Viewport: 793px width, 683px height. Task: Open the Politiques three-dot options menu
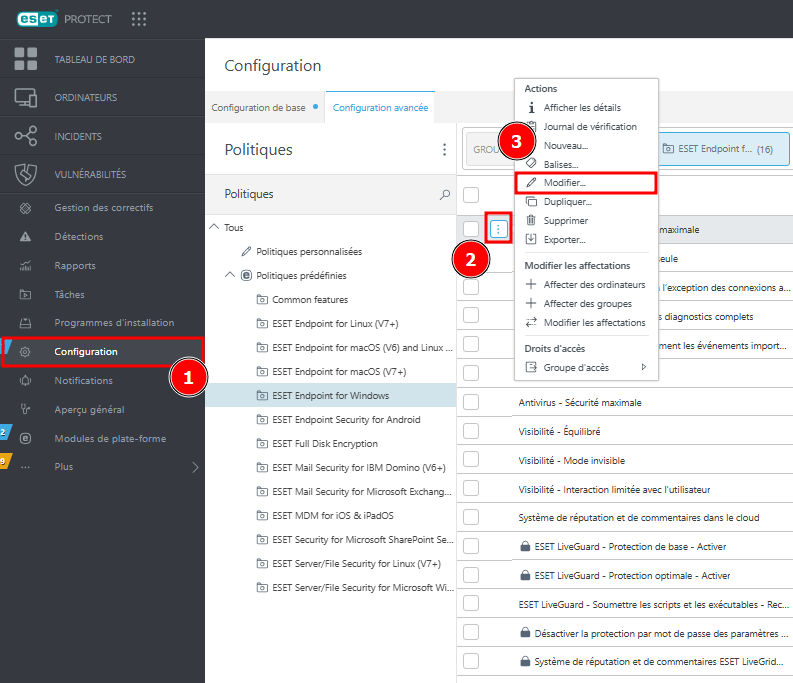pos(444,149)
